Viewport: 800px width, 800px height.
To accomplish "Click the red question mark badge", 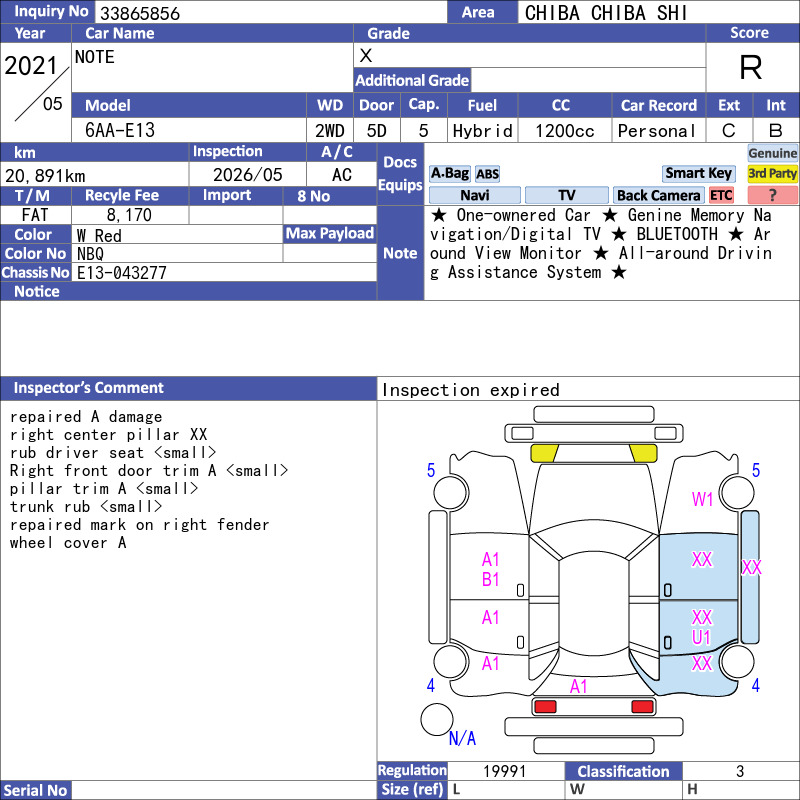I will (x=772, y=195).
